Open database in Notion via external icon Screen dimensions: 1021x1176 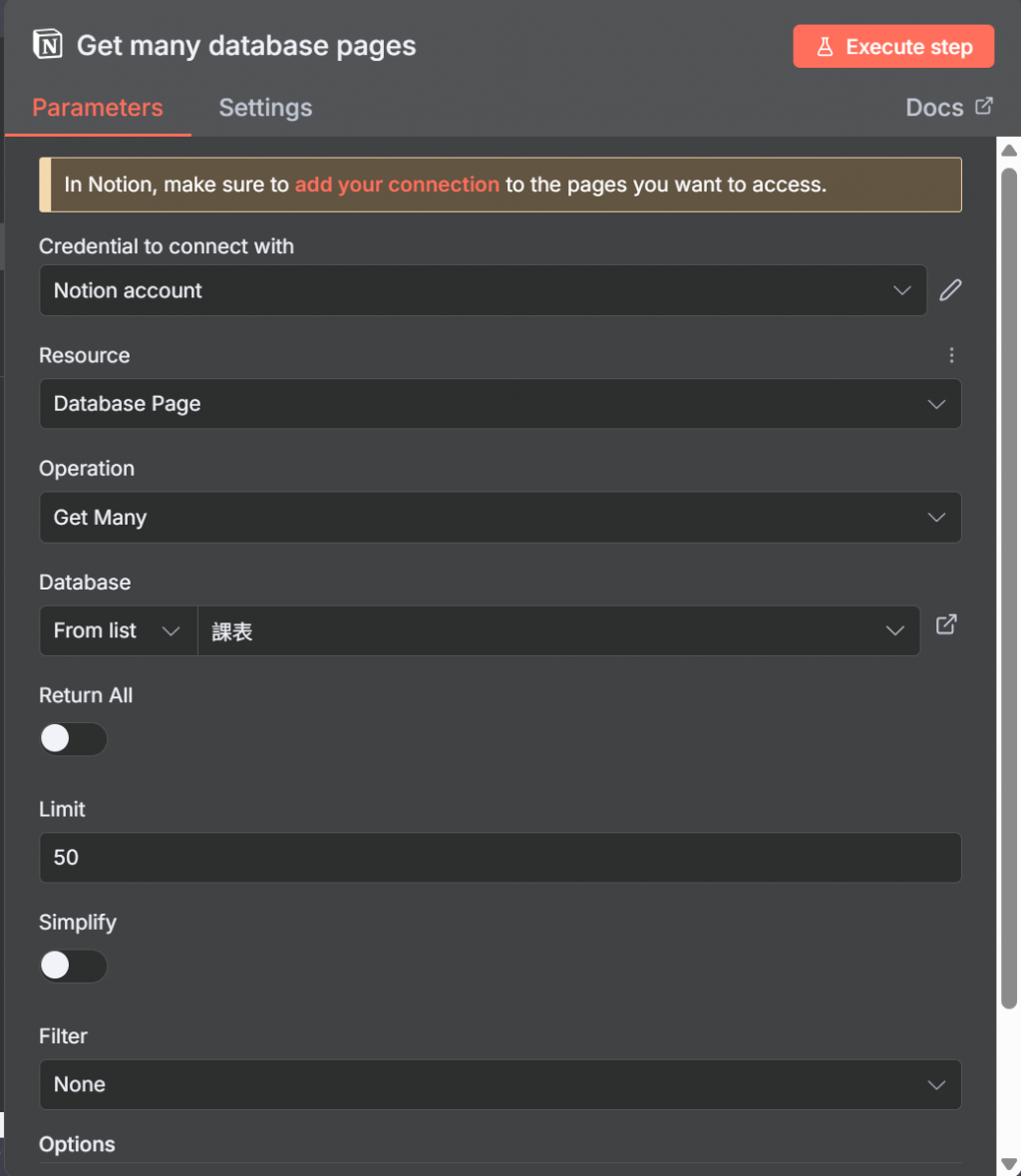pos(947,624)
